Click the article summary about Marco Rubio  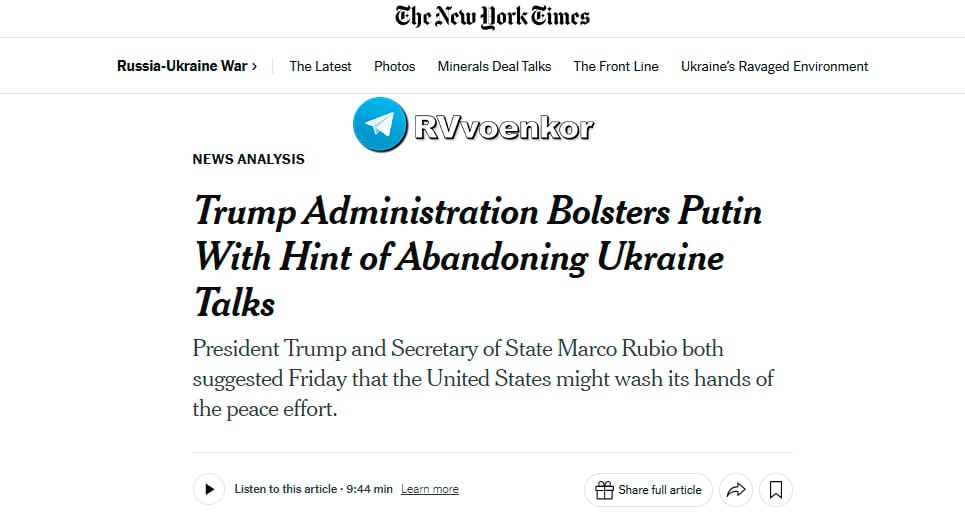483,379
